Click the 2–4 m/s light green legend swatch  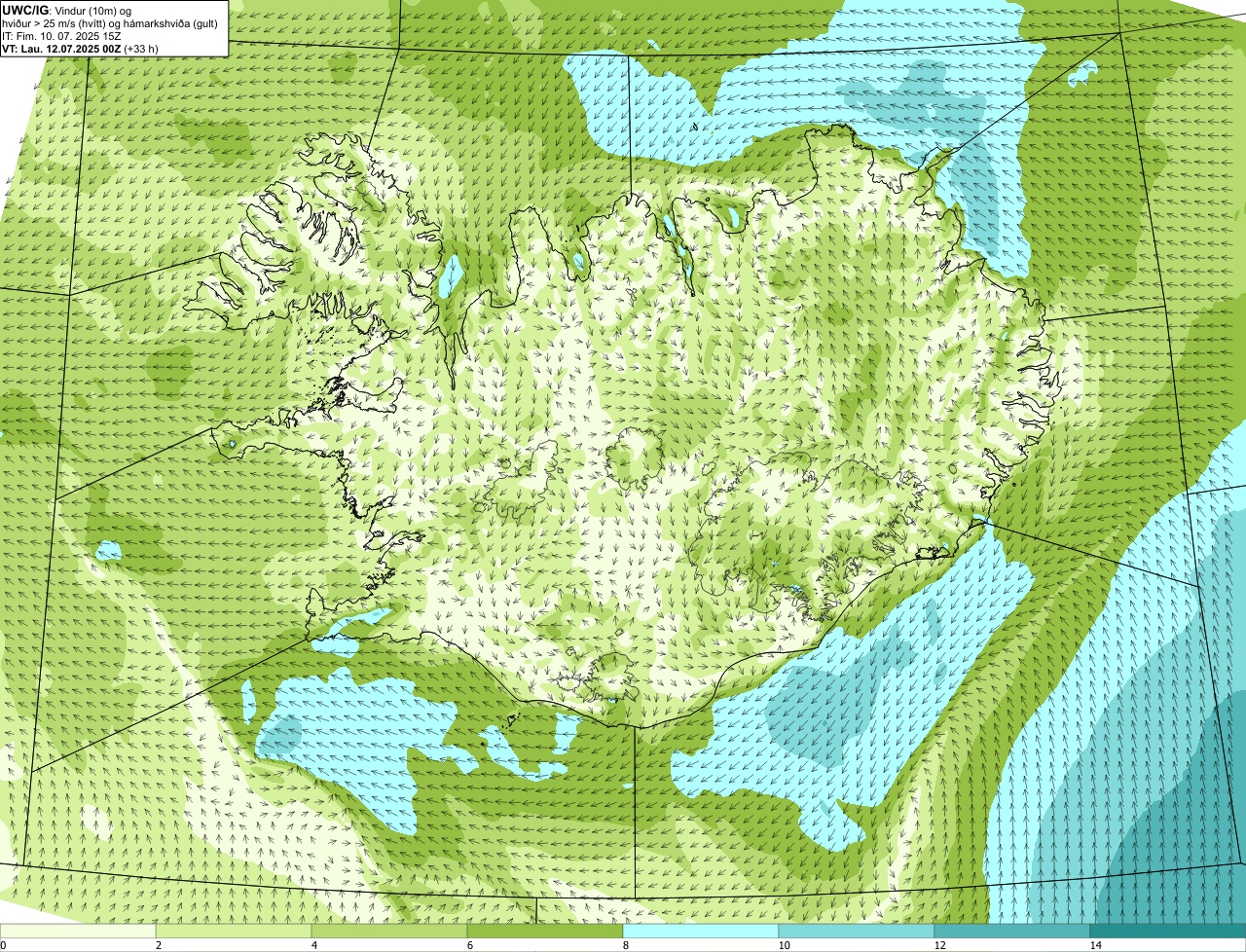(x=234, y=932)
